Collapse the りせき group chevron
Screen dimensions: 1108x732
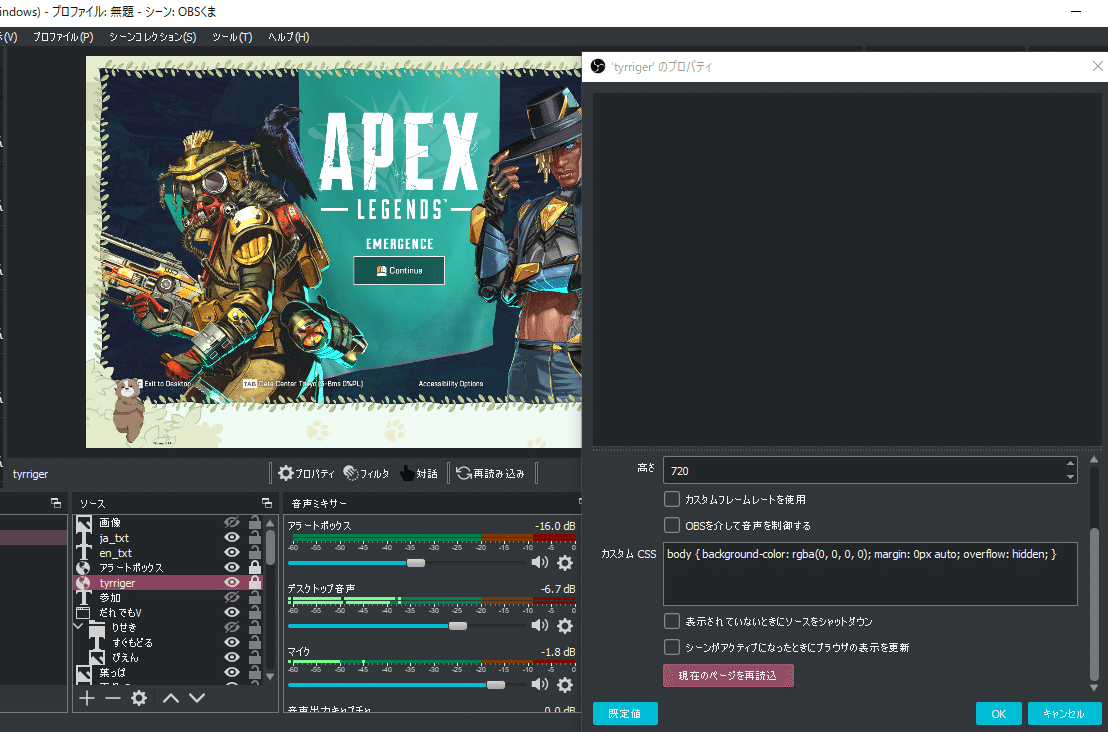click(78, 627)
